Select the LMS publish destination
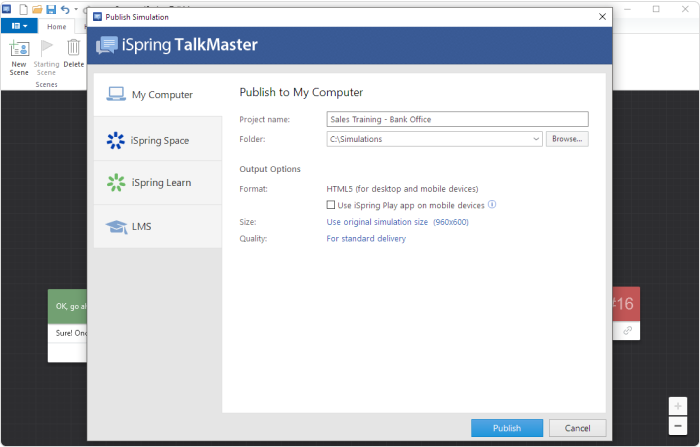This screenshot has height=447, width=700. point(158,226)
